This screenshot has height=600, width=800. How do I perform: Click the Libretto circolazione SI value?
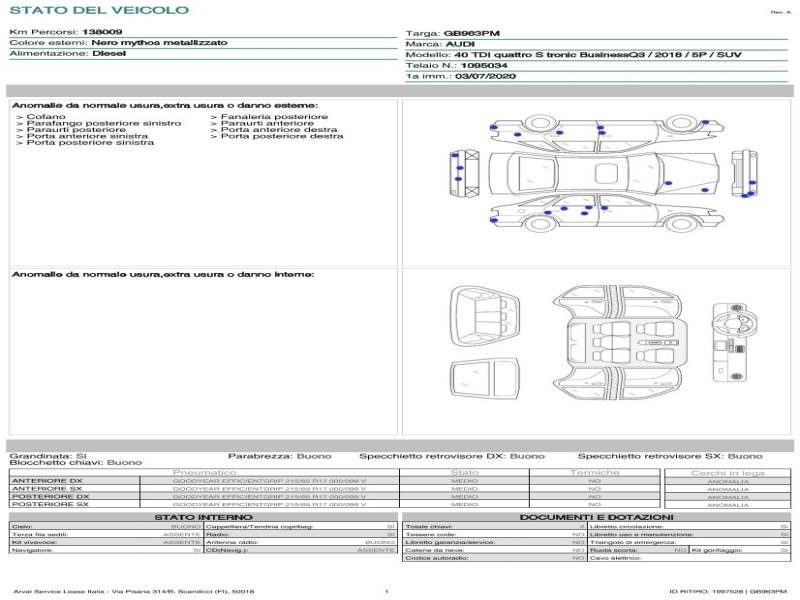pos(784,526)
